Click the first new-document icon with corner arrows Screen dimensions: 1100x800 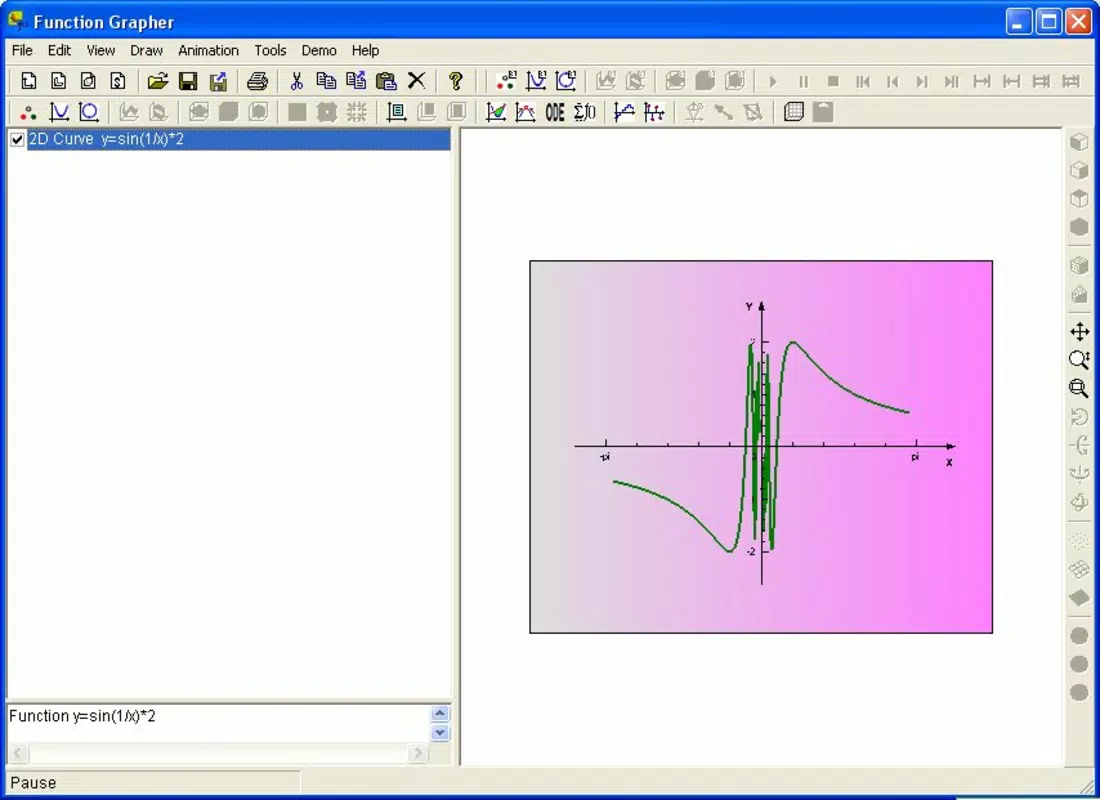[29, 81]
